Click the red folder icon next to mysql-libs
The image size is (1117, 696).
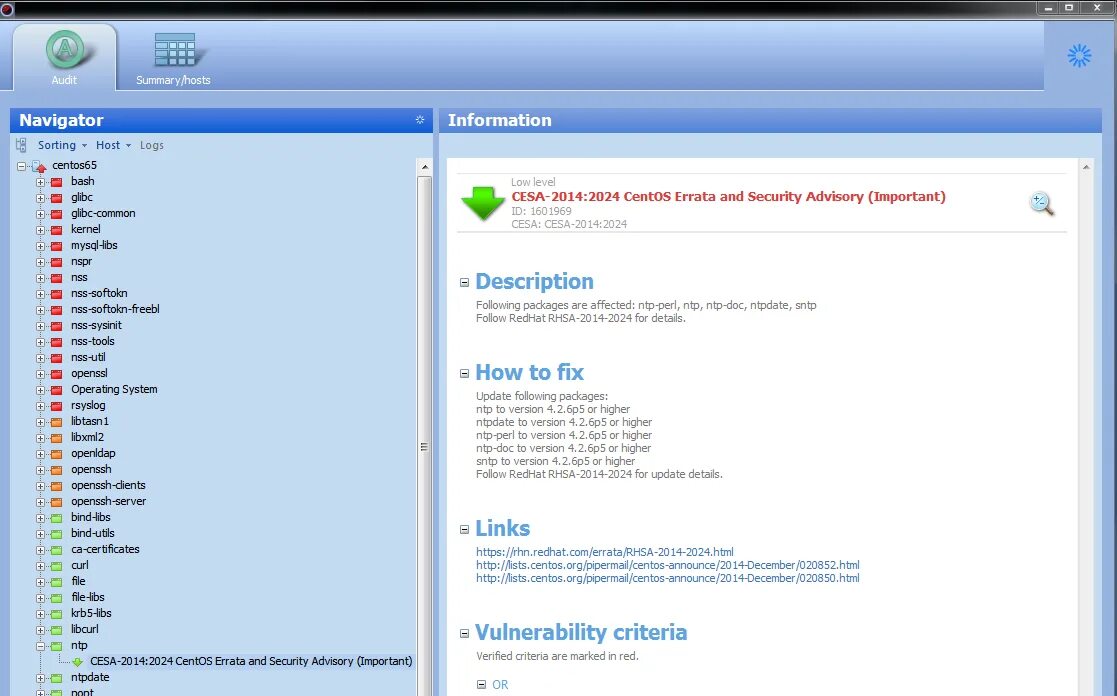[x=56, y=246]
